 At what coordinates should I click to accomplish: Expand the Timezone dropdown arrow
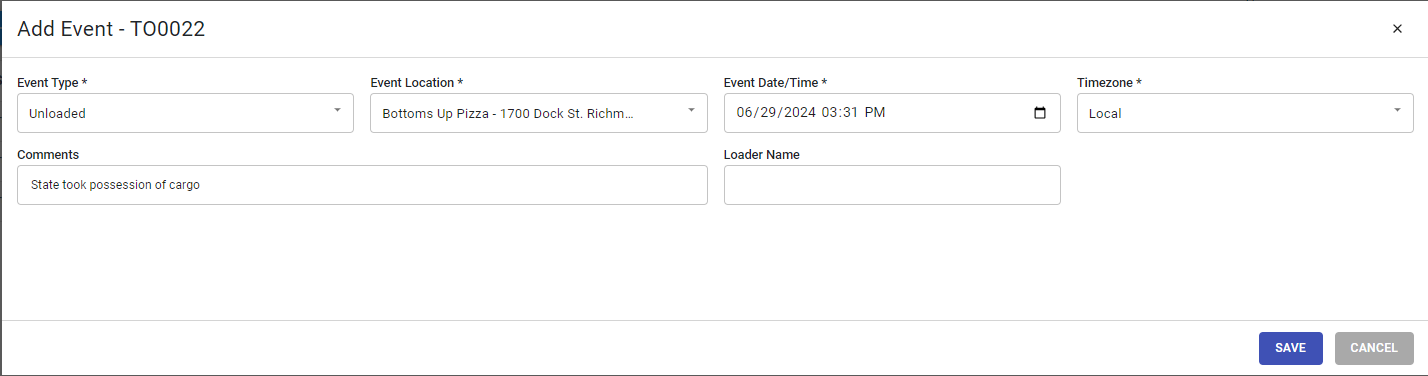pos(1397,110)
